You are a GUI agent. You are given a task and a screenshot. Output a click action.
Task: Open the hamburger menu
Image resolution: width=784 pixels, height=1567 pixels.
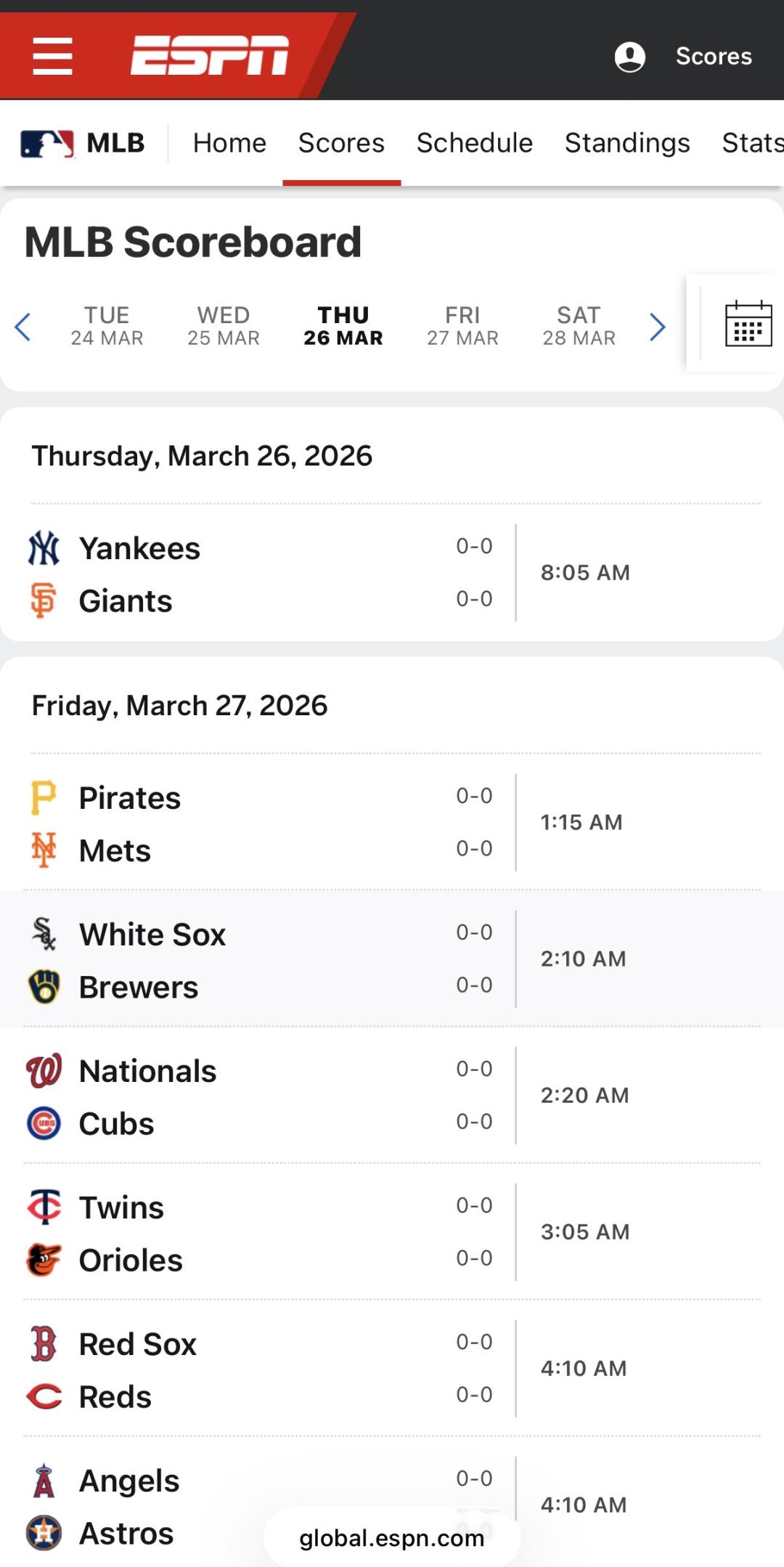click(52, 56)
